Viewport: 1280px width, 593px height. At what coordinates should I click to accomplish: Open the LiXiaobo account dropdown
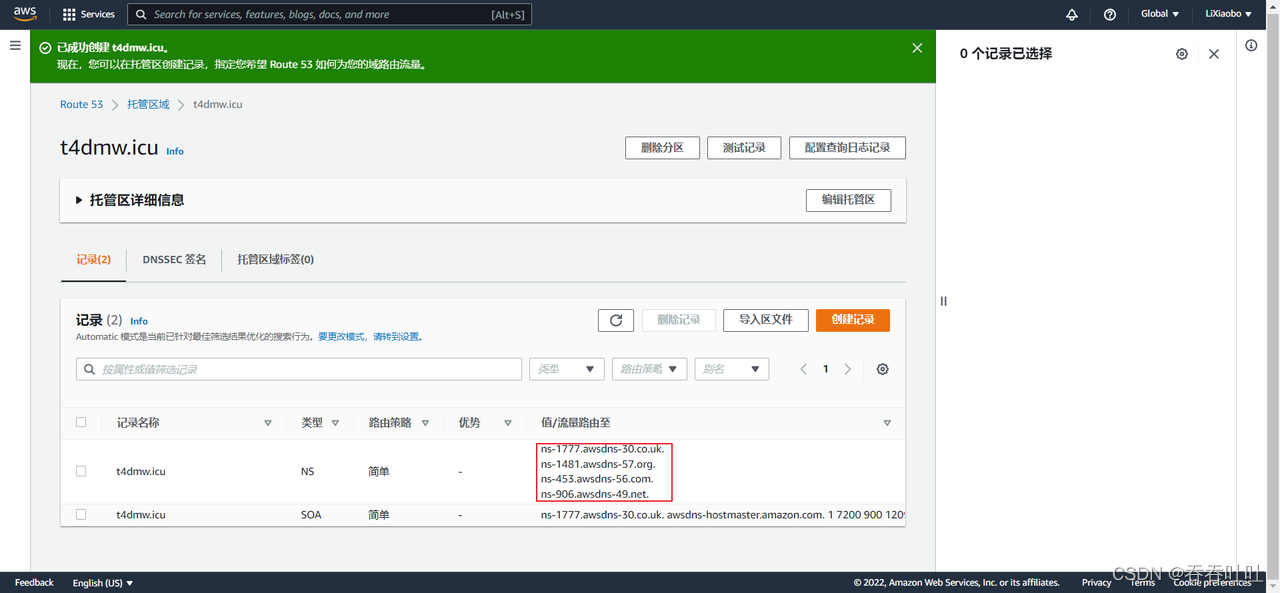[1229, 14]
